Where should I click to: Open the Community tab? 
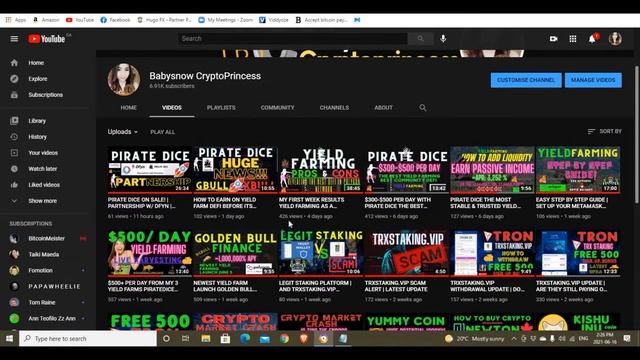click(278, 108)
